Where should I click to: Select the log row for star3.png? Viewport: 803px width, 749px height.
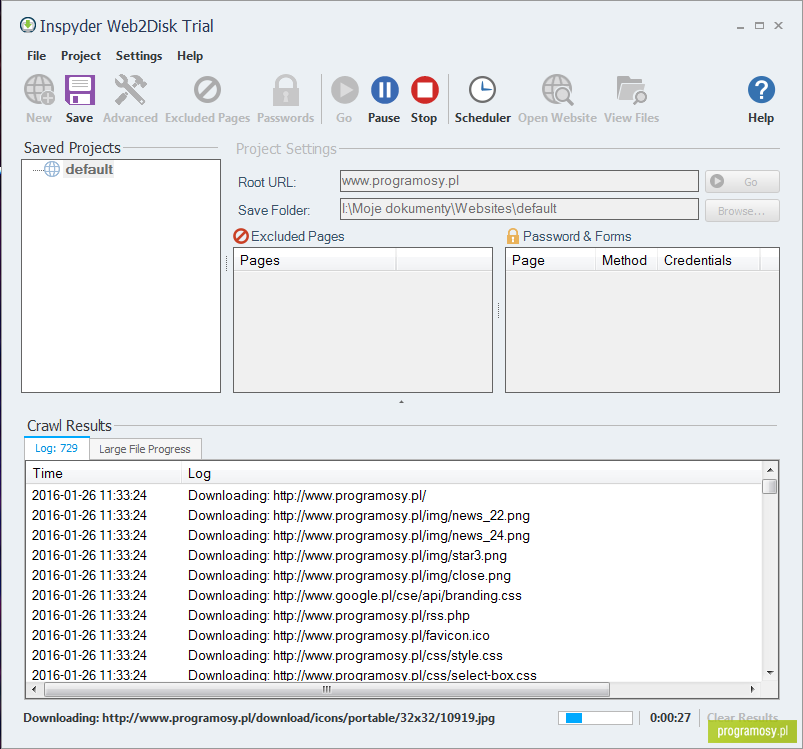(x=394, y=555)
